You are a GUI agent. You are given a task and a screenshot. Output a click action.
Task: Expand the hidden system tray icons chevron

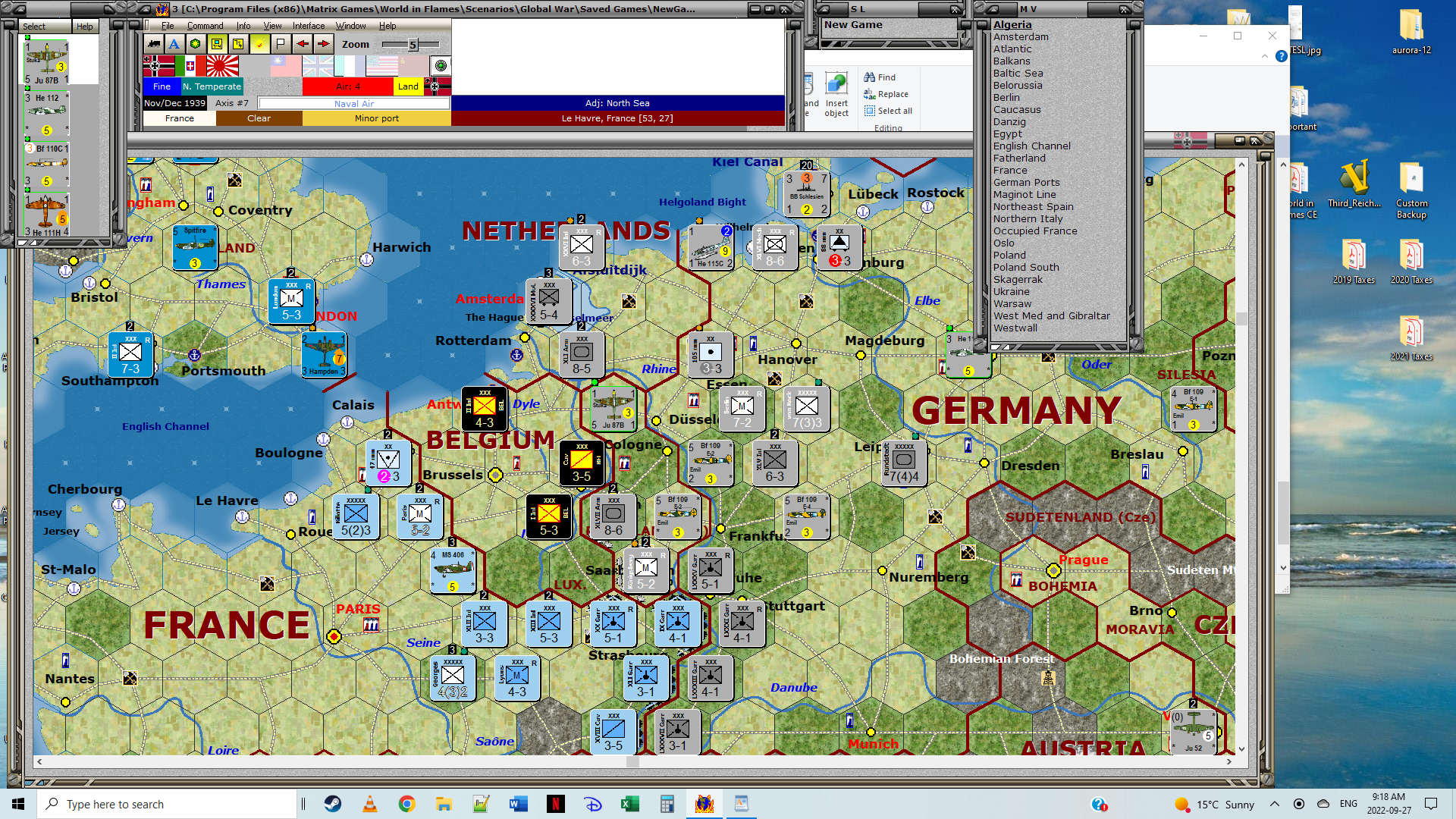(1274, 804)
